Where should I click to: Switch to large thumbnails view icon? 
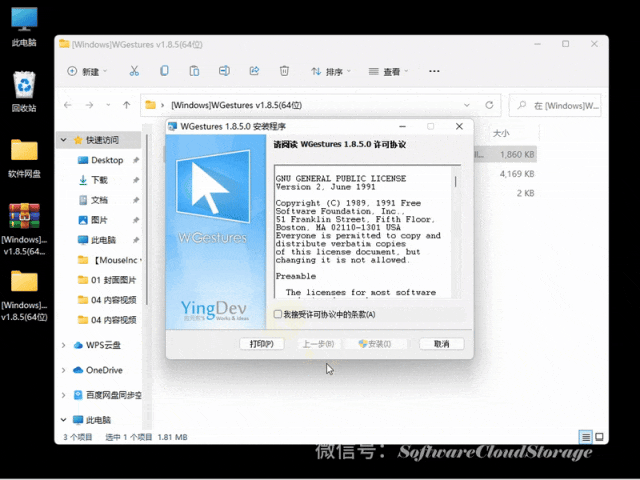pyautogui.click(x=599, y=437)
